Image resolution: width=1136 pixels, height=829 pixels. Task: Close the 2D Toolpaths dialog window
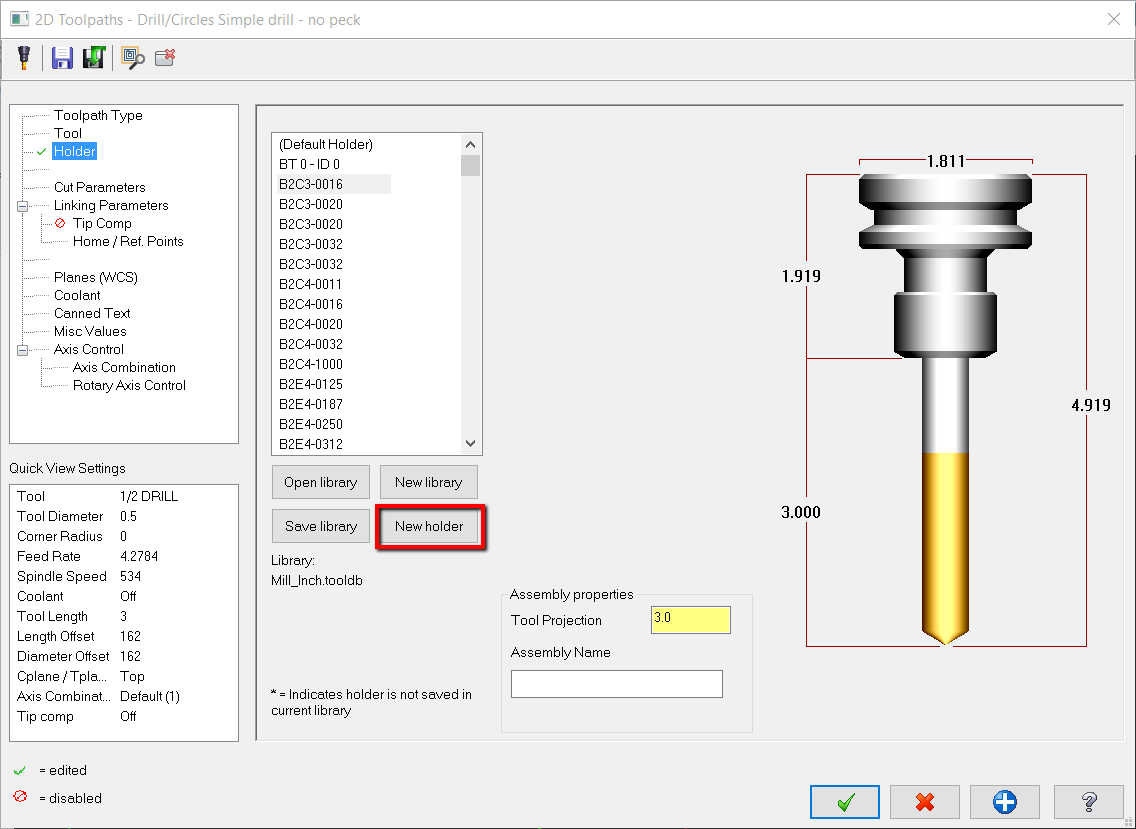click(1114, 20)
